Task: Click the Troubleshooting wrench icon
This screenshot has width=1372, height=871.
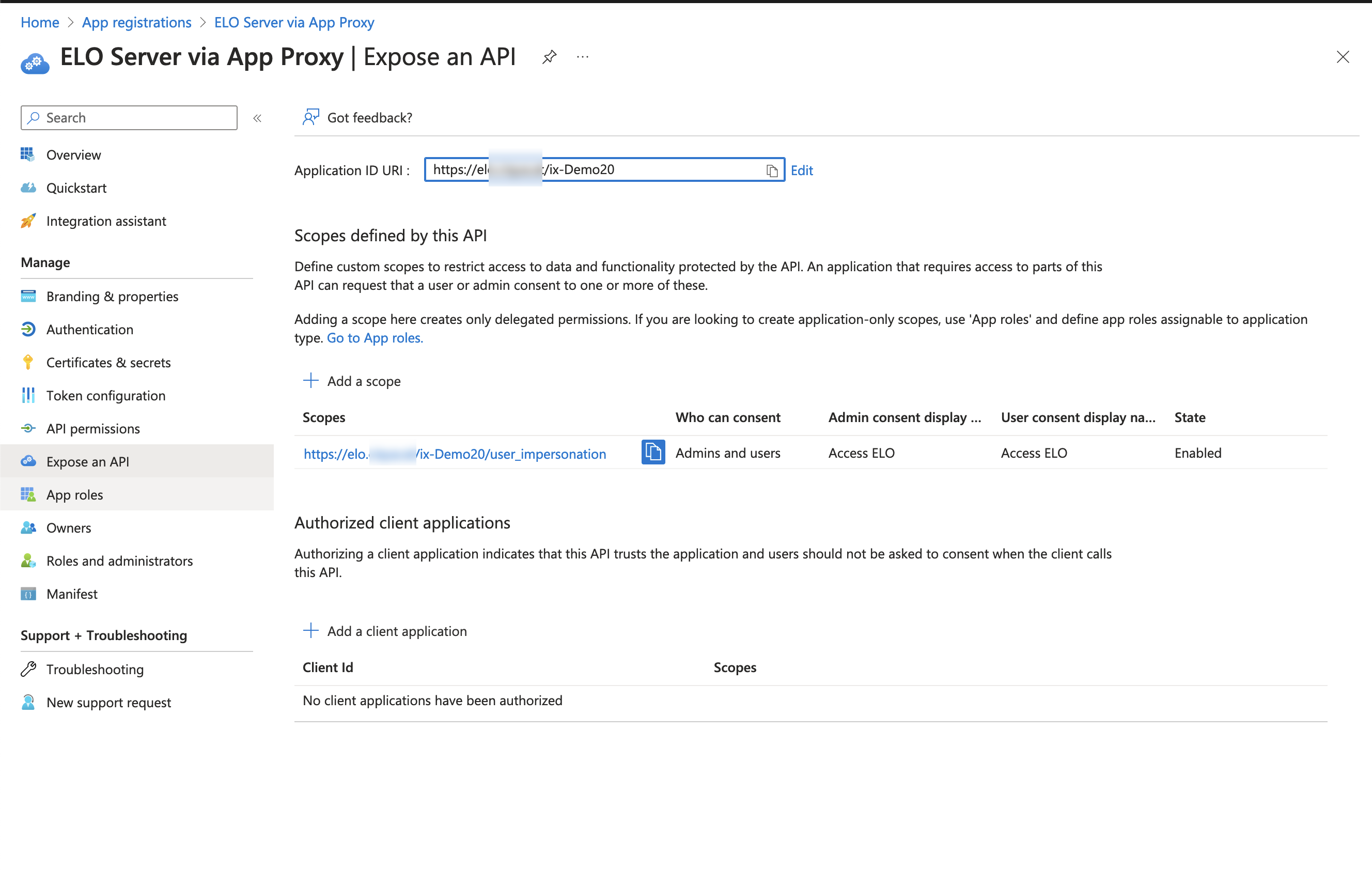Action: coord(28,669)
